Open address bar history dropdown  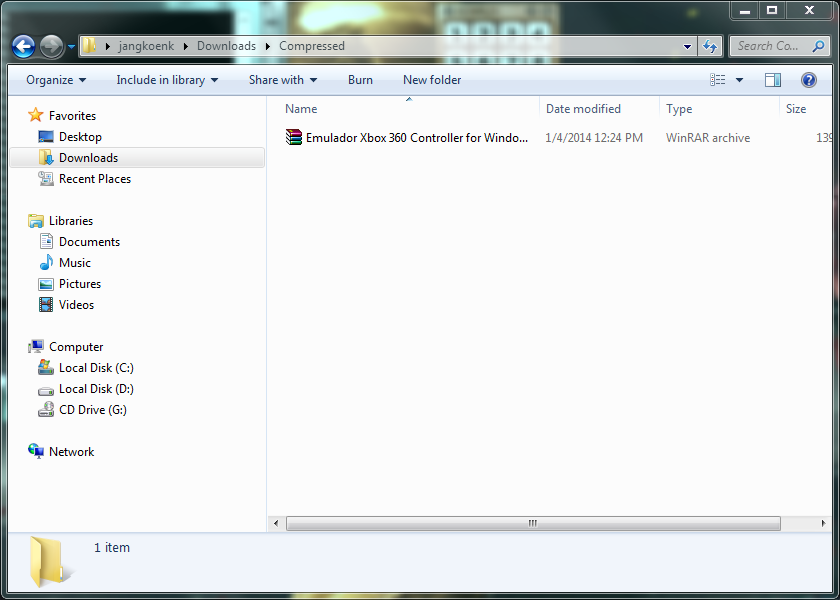pyautogui.click(x=687, y=47)
